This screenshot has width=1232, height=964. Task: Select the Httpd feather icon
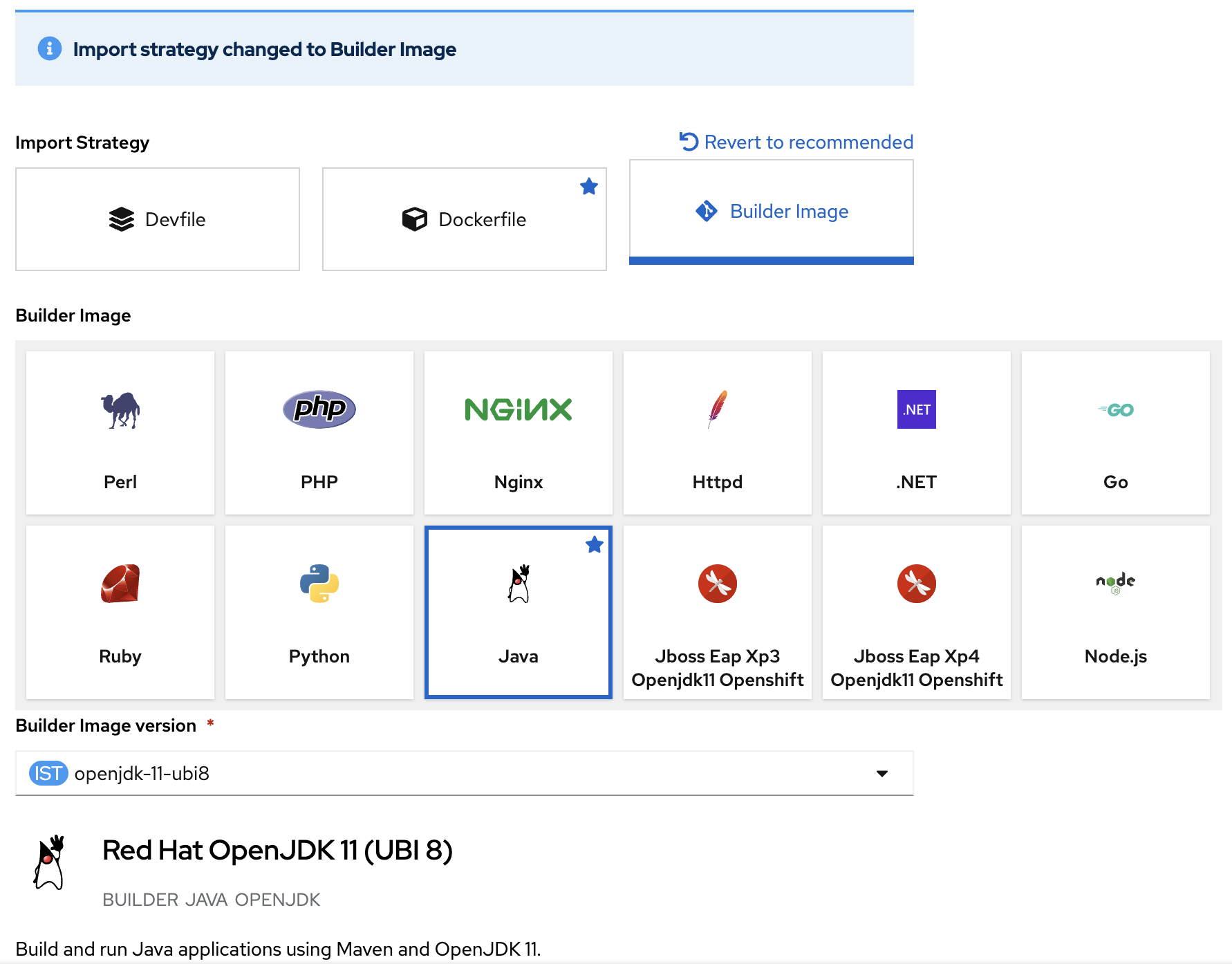tap(717, 409)
